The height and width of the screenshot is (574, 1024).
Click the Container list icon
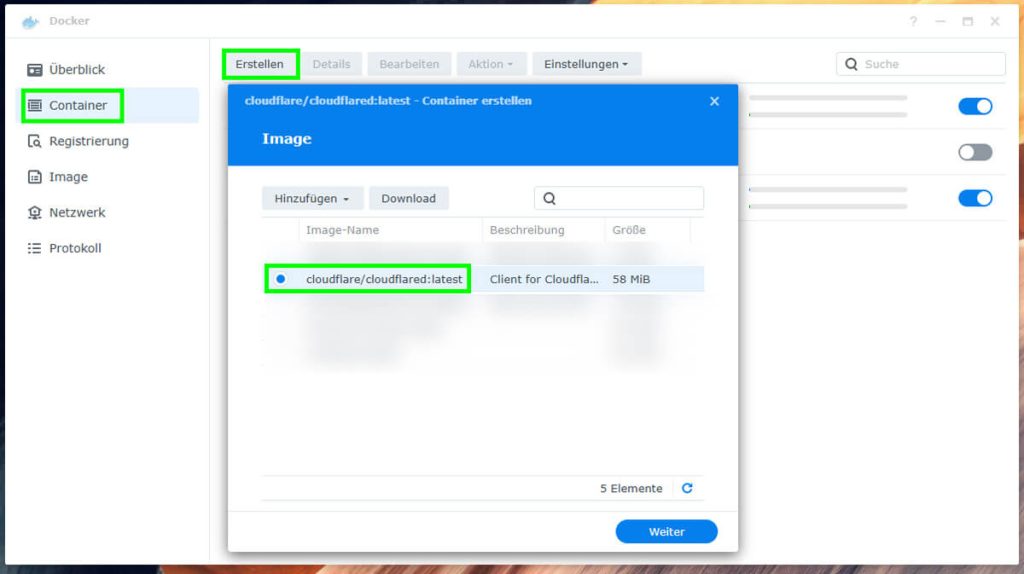[35, 105]
